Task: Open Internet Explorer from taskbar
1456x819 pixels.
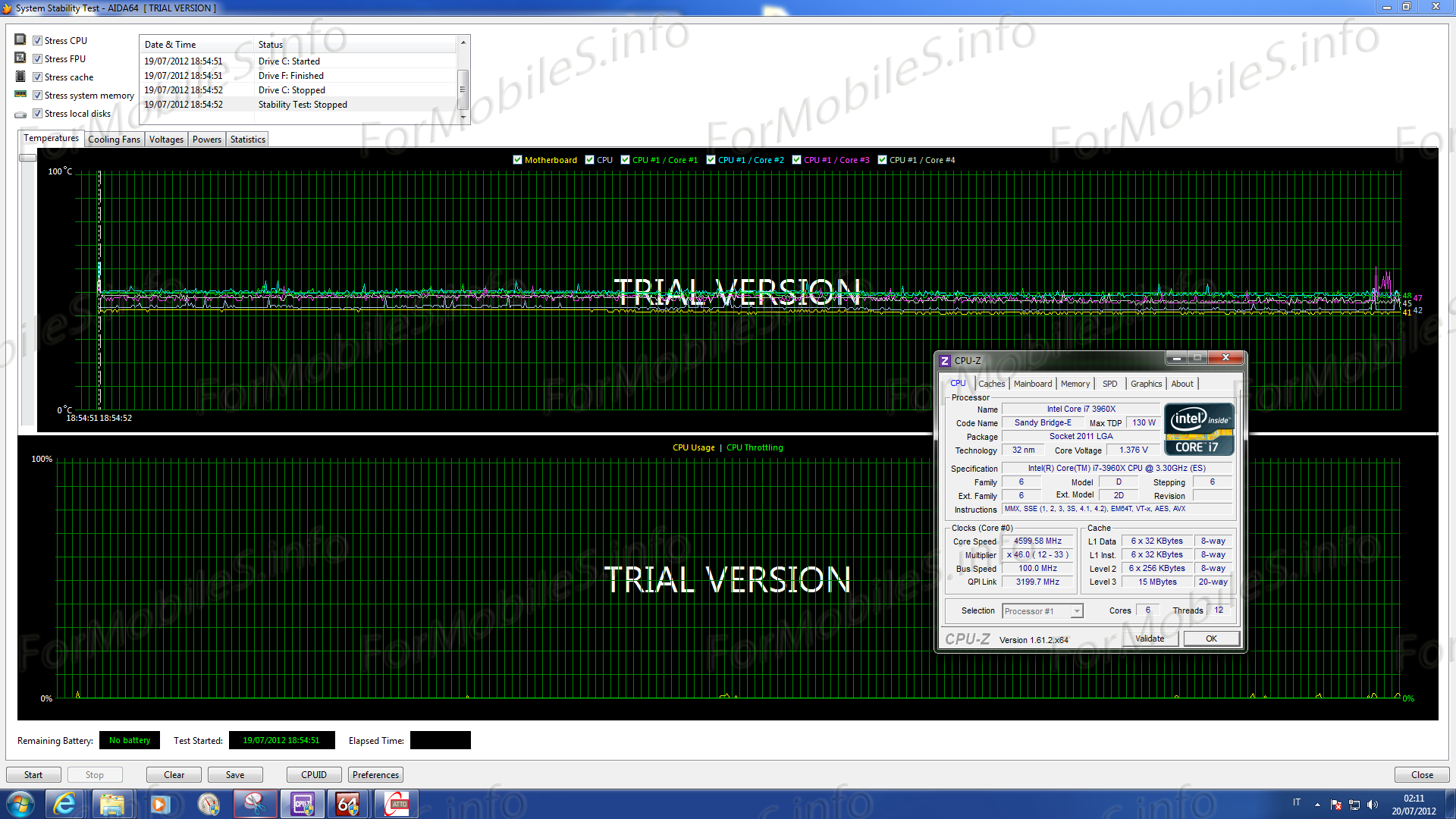Action: pyautogui.click(x=65, y=804)
